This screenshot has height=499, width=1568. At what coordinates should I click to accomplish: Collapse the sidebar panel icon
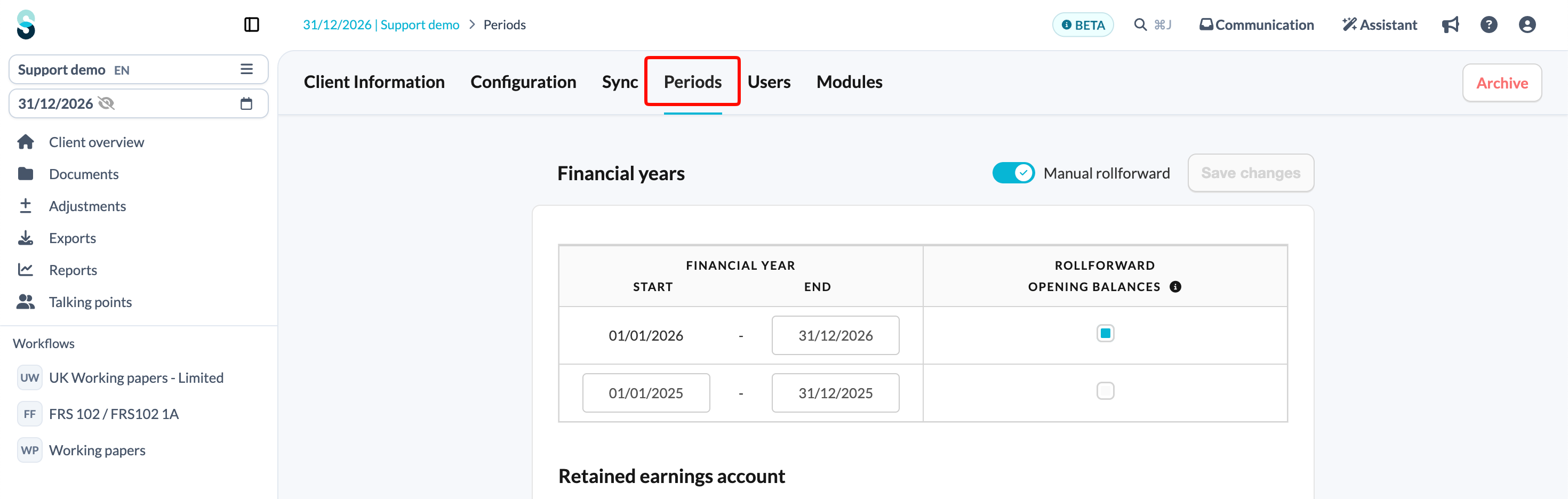[x=251, y=25]
